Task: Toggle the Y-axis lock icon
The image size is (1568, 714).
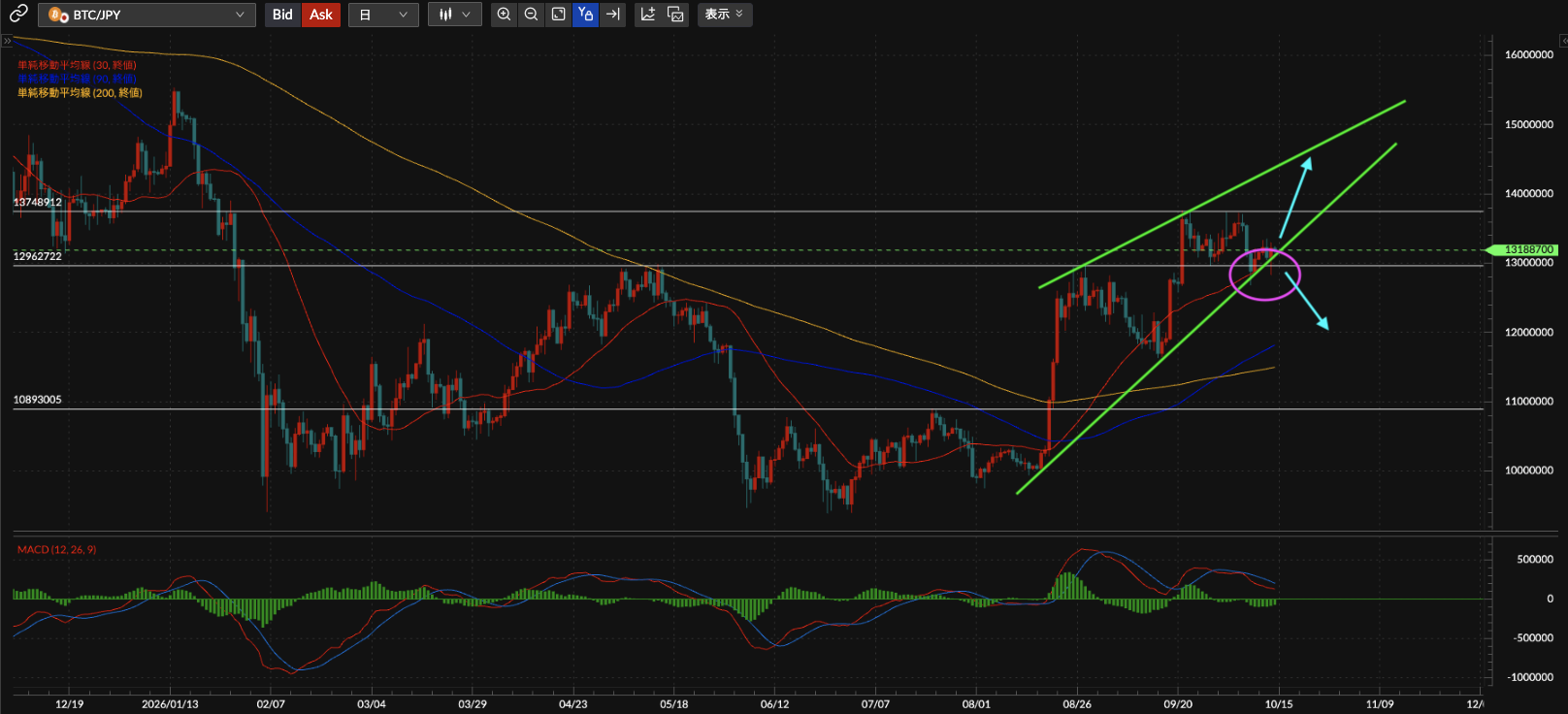Action: 585,15
